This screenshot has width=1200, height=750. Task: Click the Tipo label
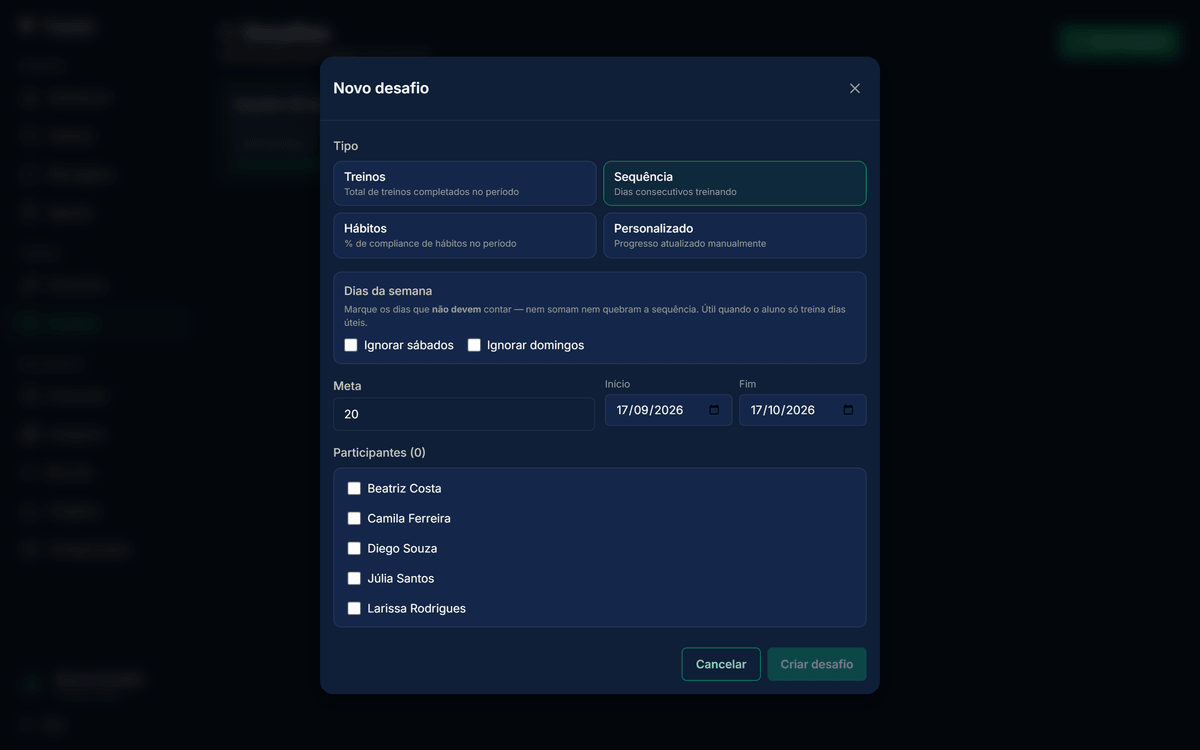click(x=346, y=146)
